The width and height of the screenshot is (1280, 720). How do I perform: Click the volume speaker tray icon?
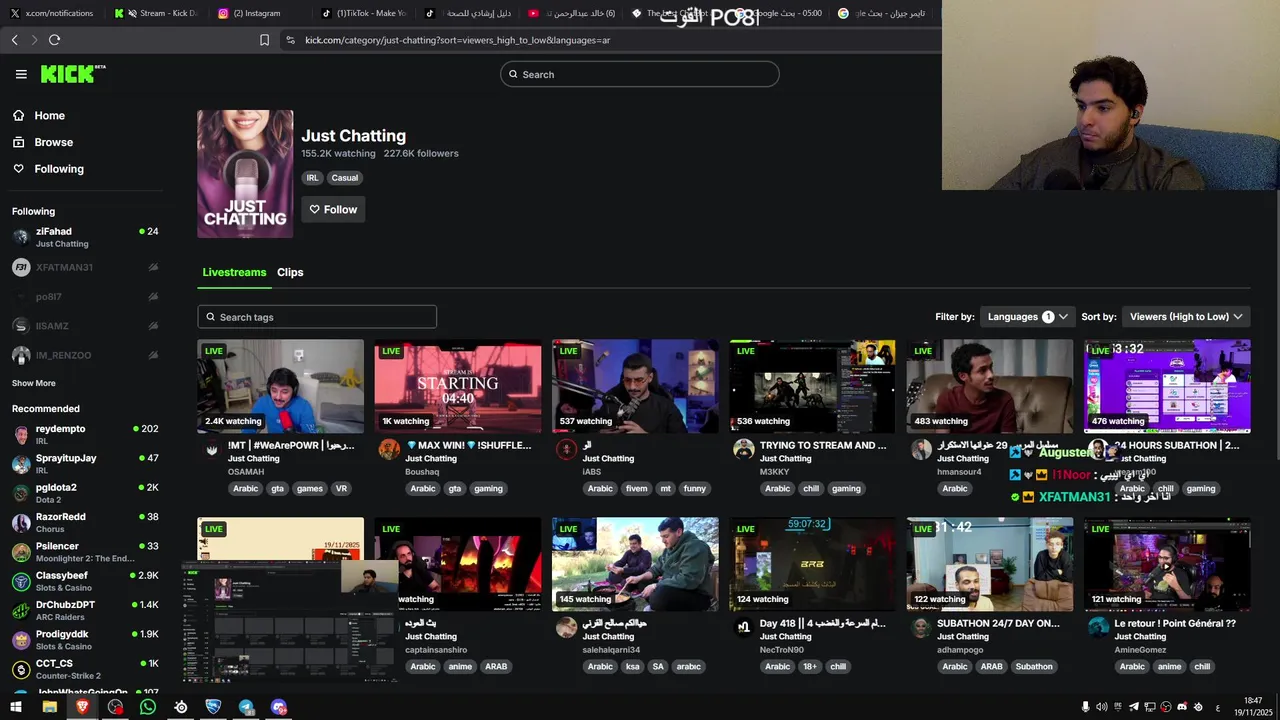(1101, 707)
